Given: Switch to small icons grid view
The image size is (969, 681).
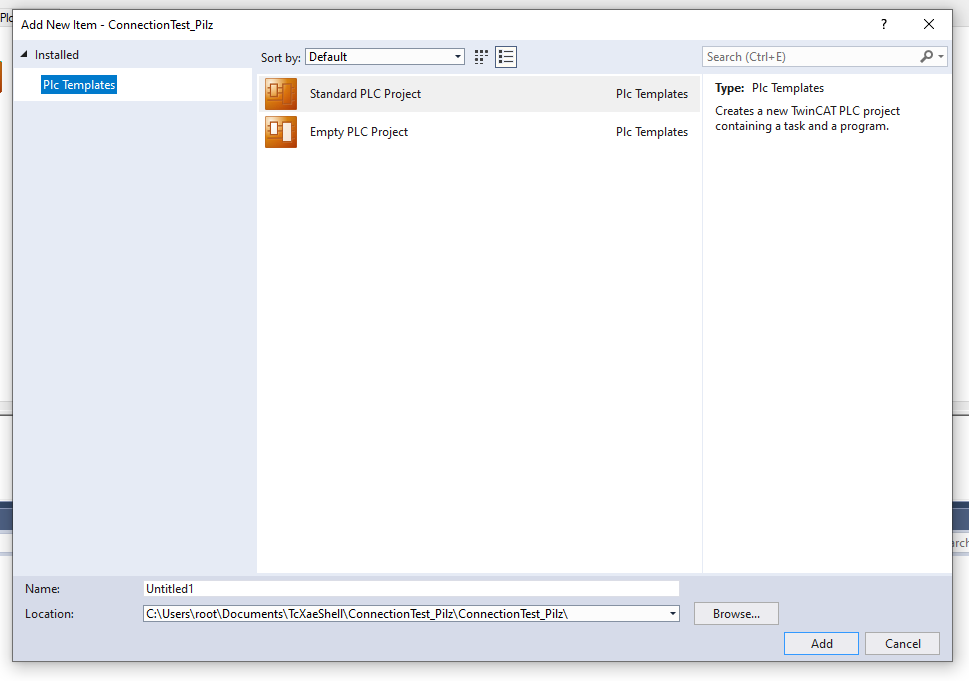Looking at the screenshot, I should click(x=481, y=57).
